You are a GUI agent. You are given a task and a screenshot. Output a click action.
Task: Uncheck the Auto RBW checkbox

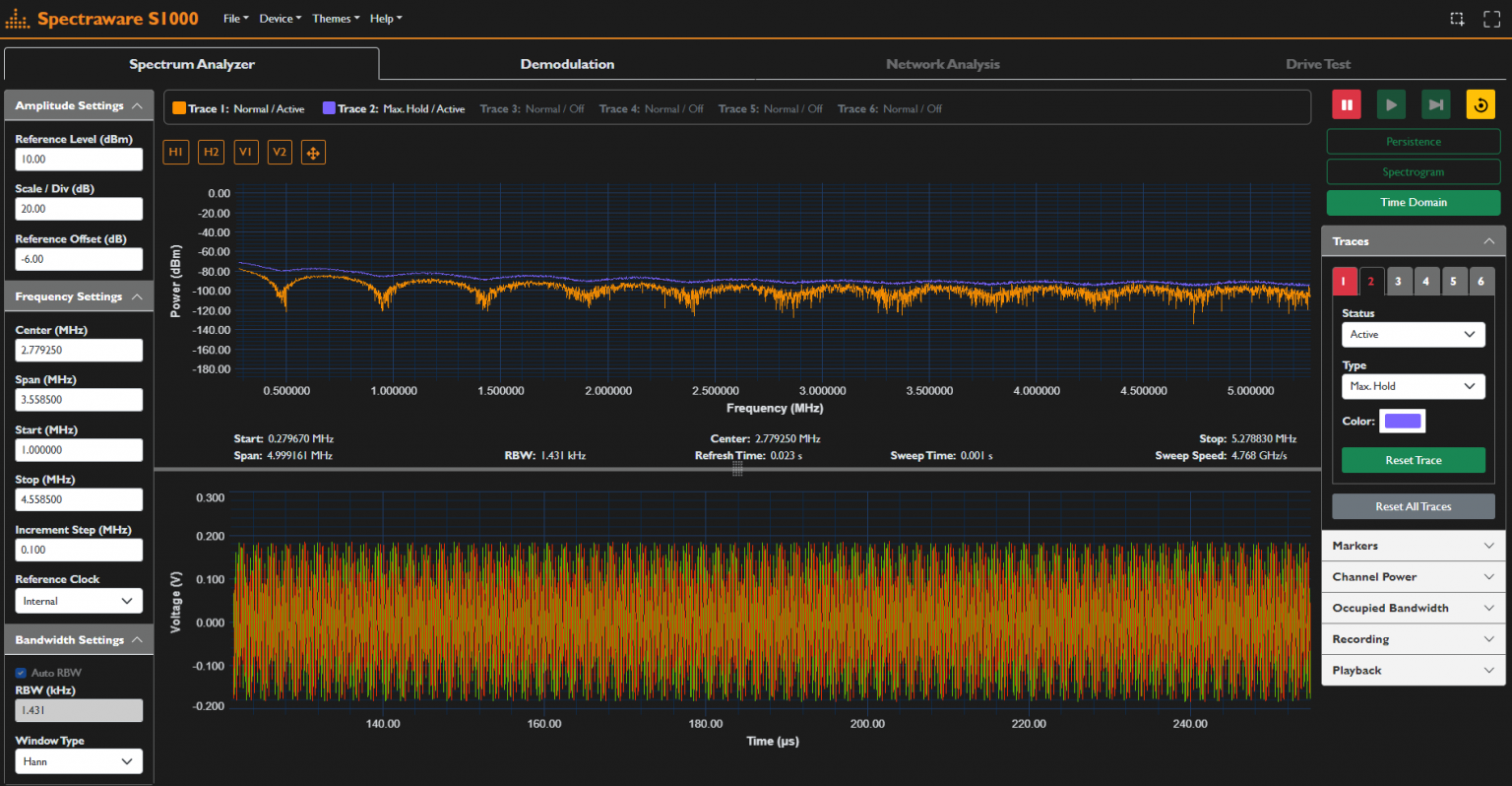[x=21, y=672]
